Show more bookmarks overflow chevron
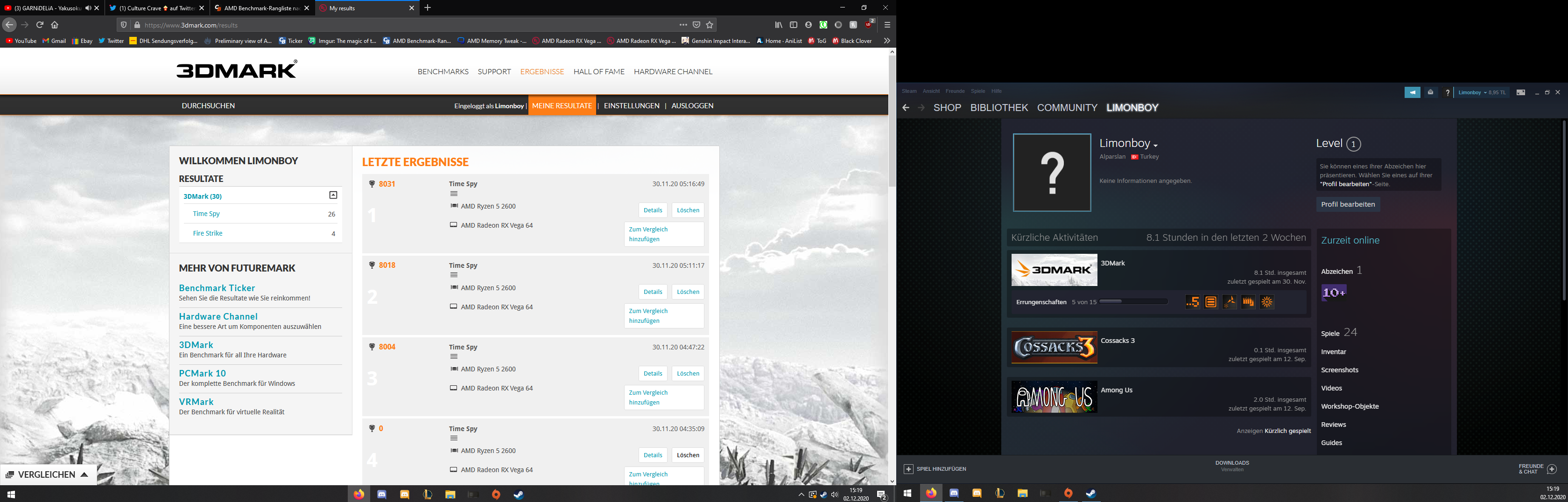 [887, 41]
